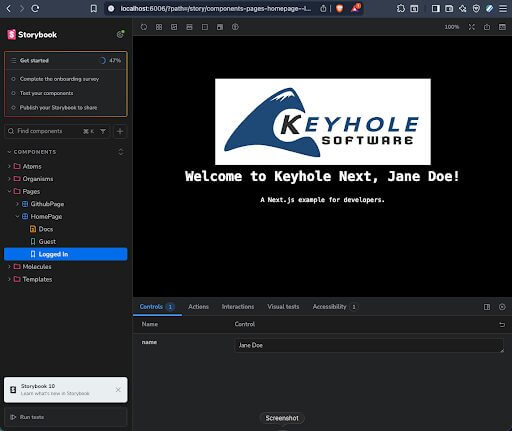Switch to the Interactions tab
512x431 pixels.
point(238,307)
